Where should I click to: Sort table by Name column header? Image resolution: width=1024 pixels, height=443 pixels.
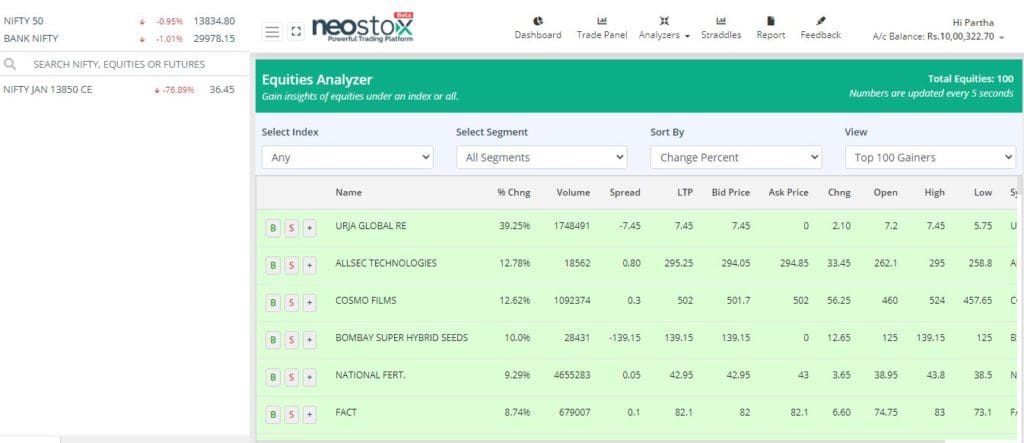[x=348, y=192]
